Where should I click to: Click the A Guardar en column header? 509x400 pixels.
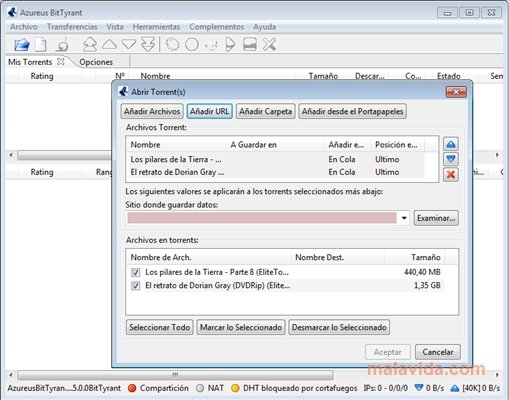pyautogui.click(x=275, y=145)
